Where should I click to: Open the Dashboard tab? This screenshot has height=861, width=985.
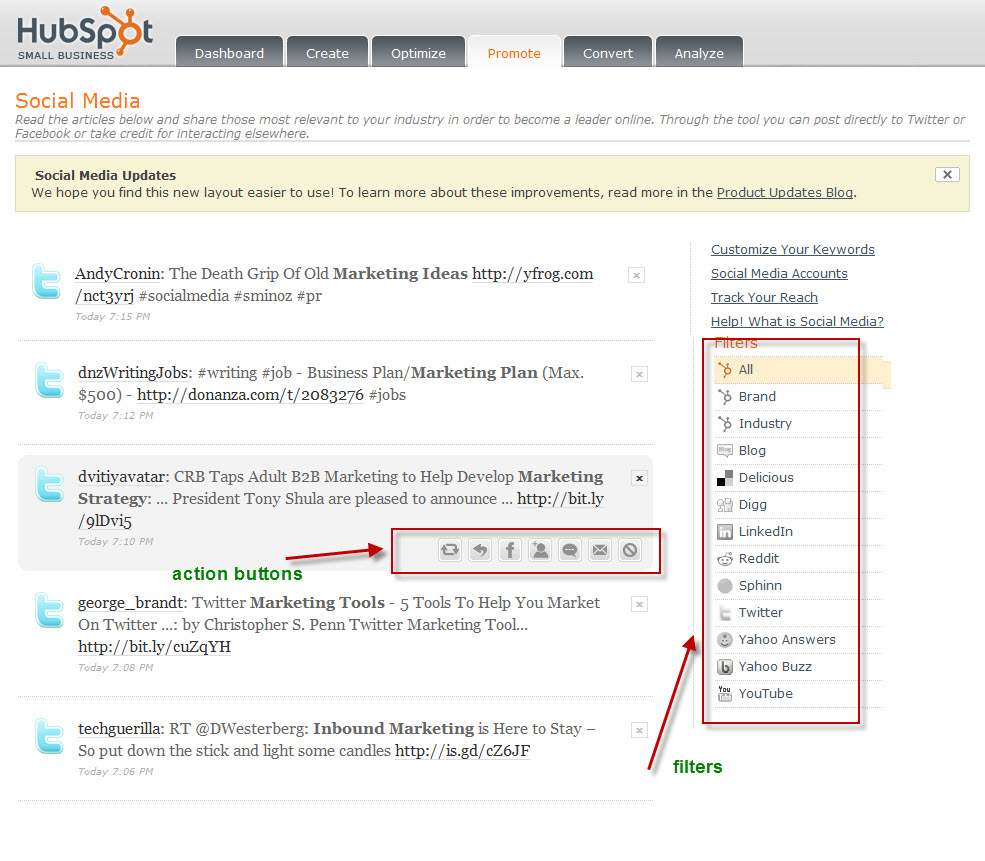[229, 52]
